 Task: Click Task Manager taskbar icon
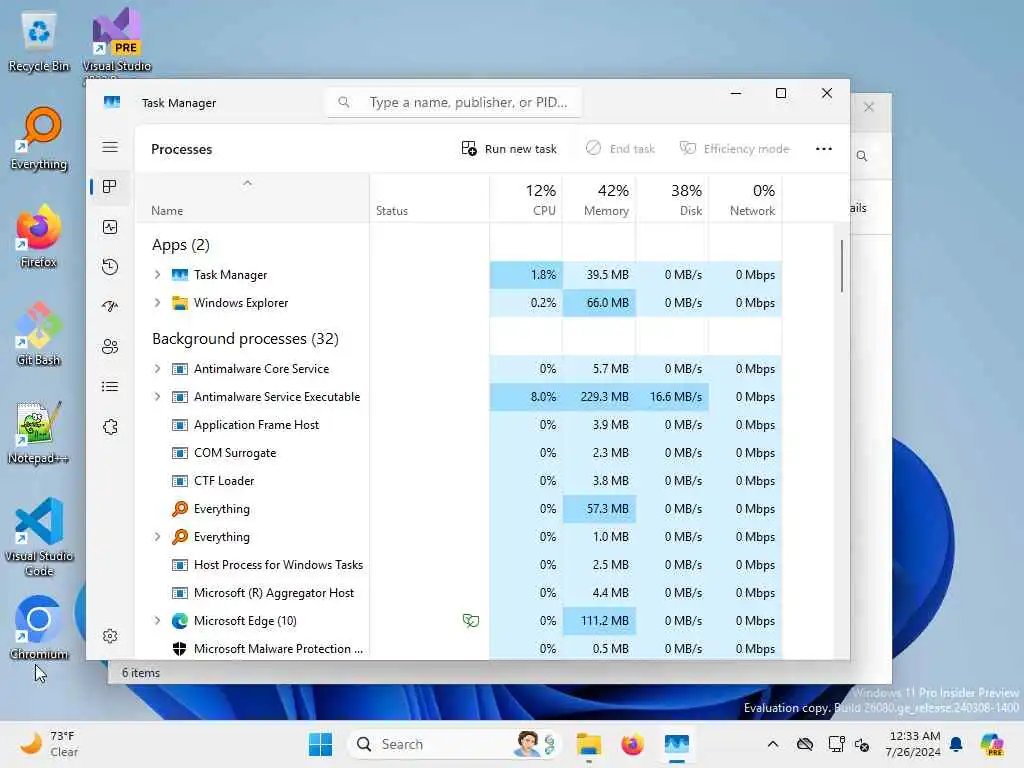click(x=677, y=744)
